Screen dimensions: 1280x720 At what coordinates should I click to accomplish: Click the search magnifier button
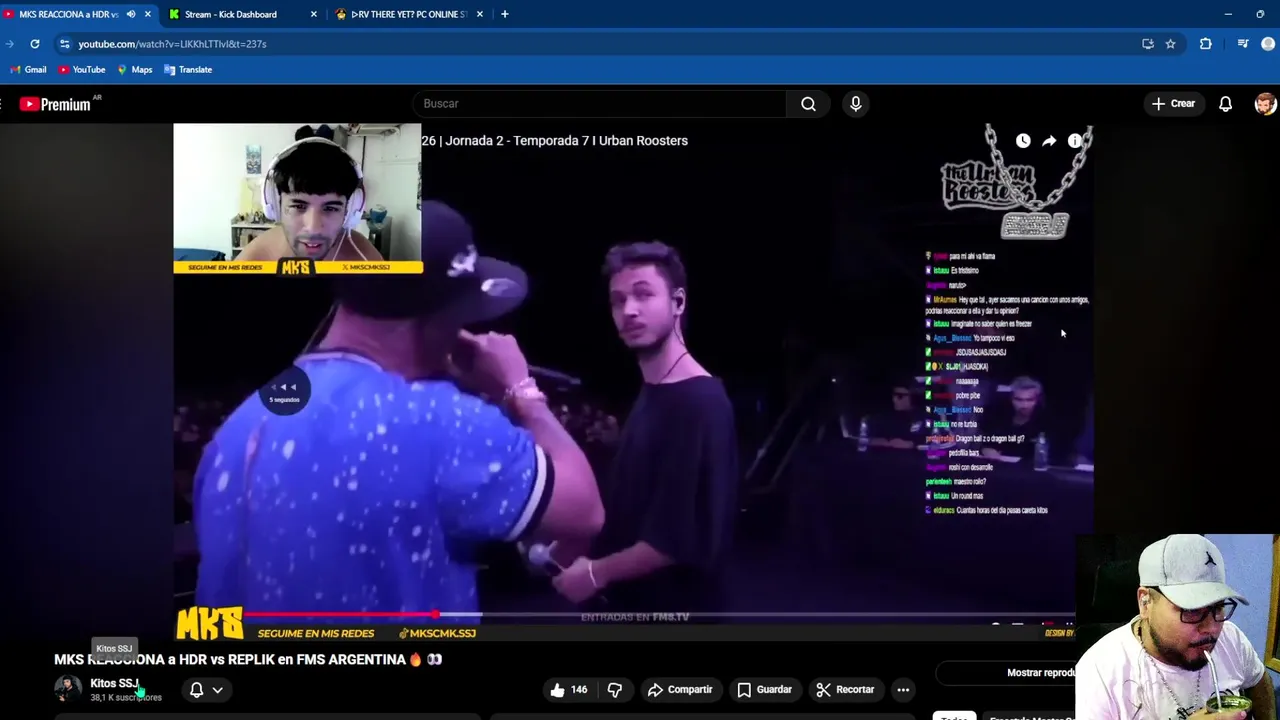point(808,104)
